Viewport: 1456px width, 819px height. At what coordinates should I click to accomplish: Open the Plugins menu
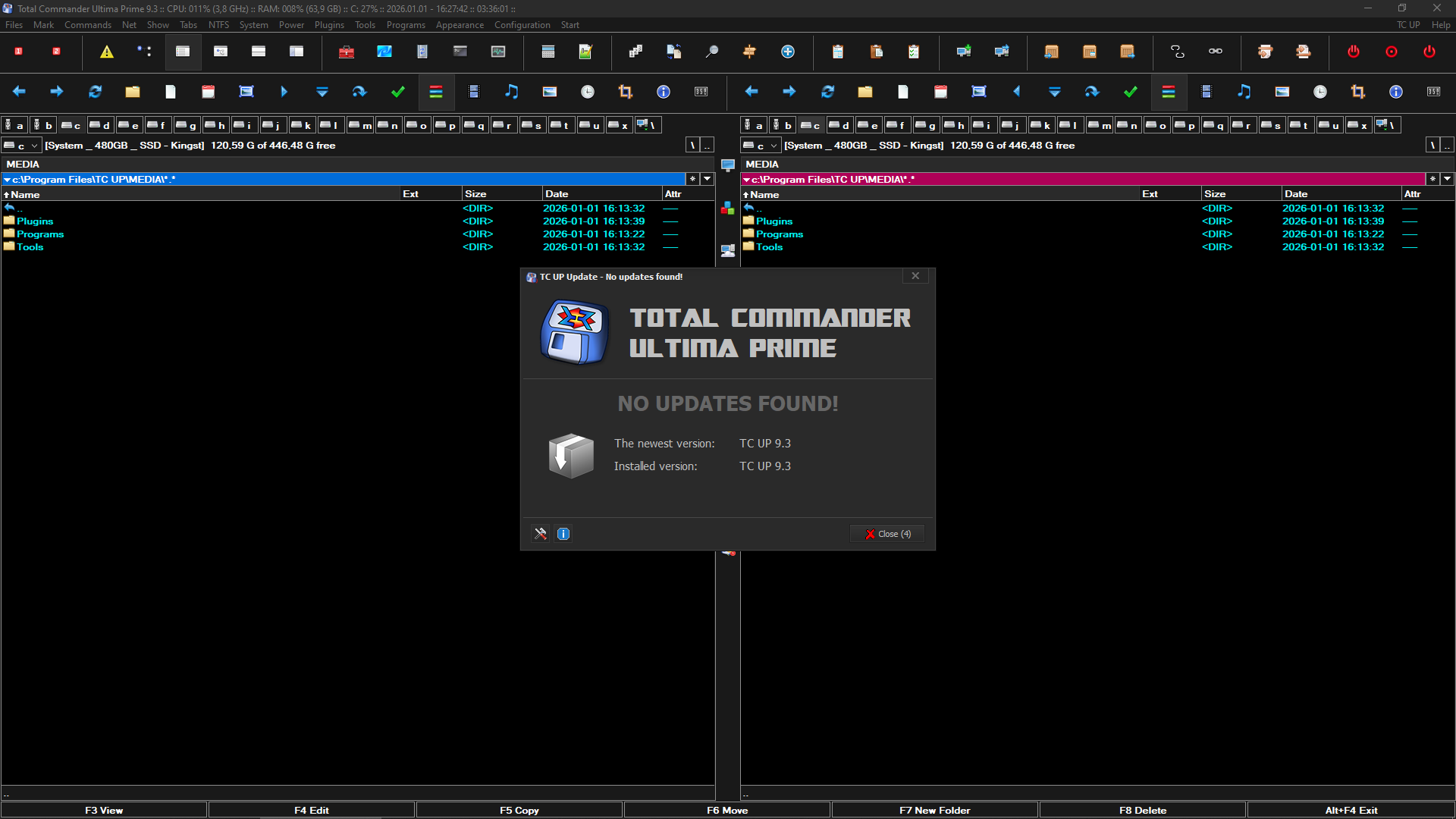pyautogui.click(x=329, y=25)
